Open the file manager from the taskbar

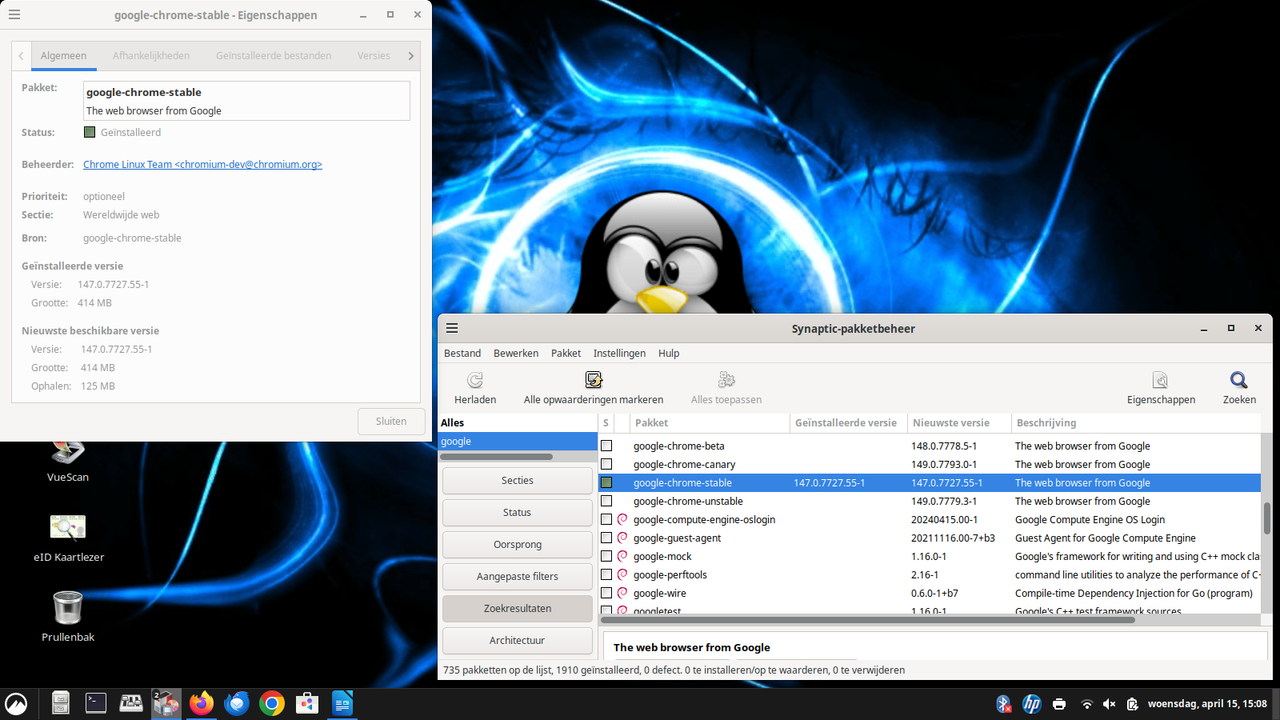pyautogui.click(x=61, y=704)
